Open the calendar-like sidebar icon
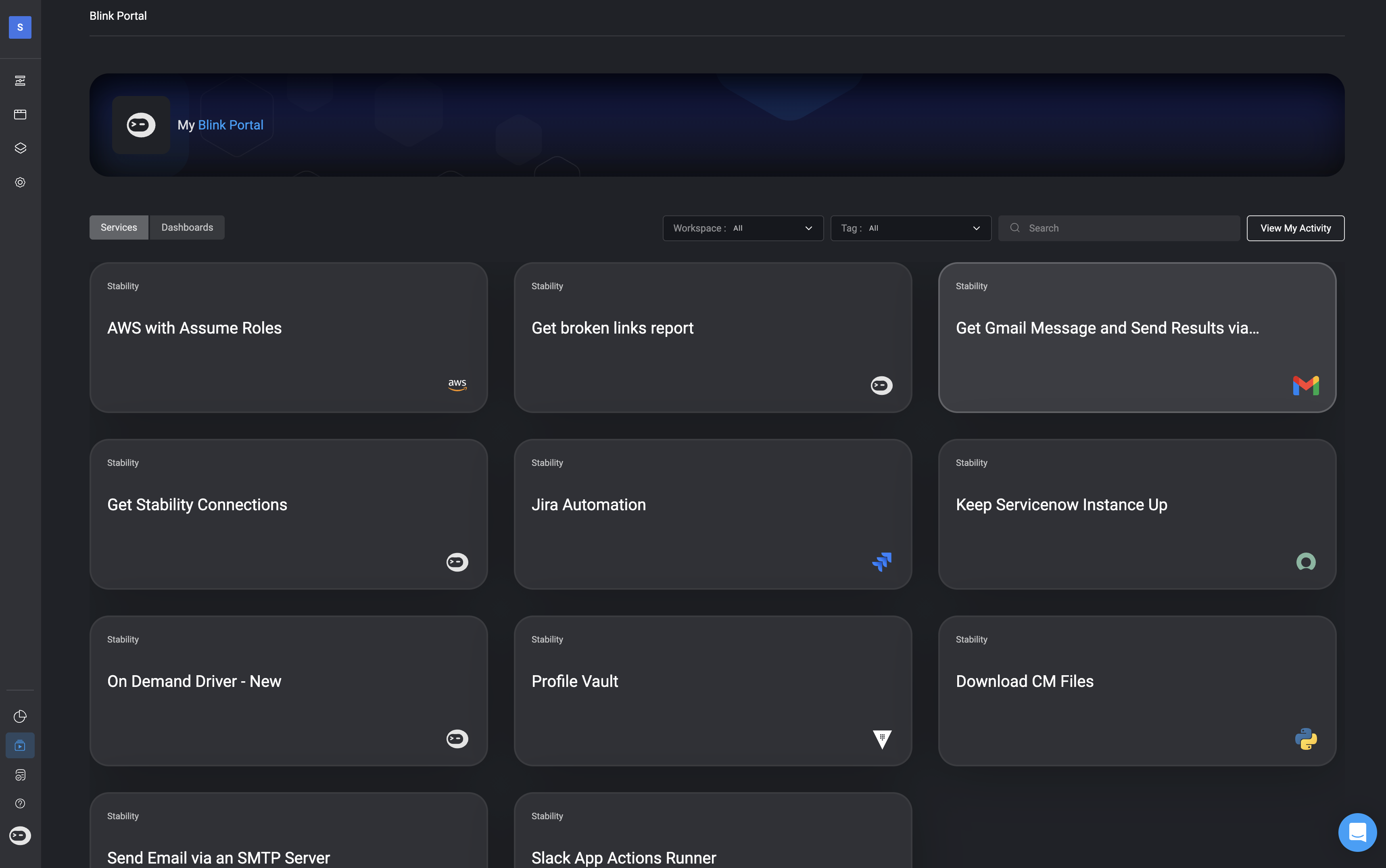 [20, 114]
